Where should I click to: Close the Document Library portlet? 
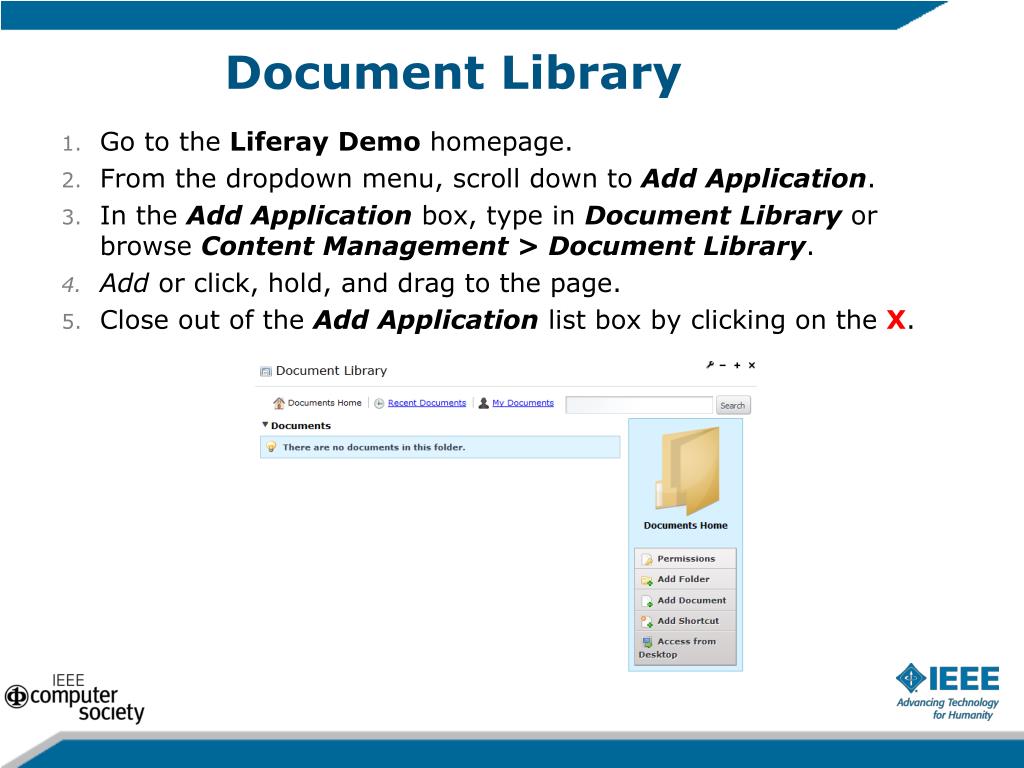pyautogui.click(x=752, y=365)
